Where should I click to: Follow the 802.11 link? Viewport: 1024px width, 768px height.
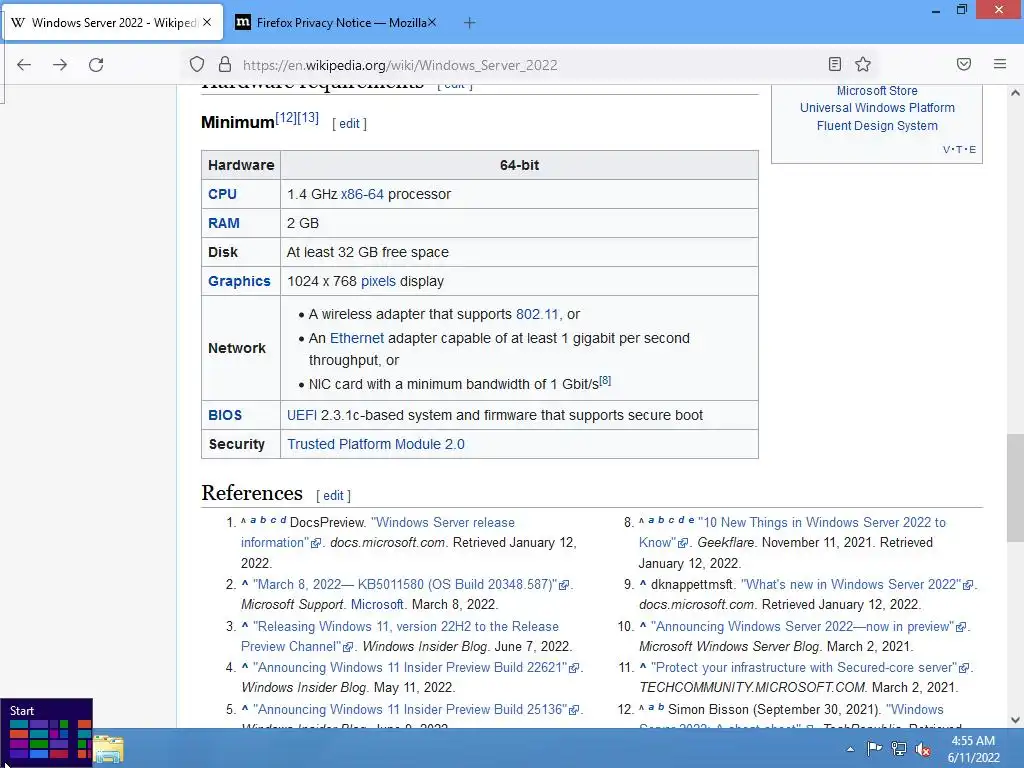537,314
